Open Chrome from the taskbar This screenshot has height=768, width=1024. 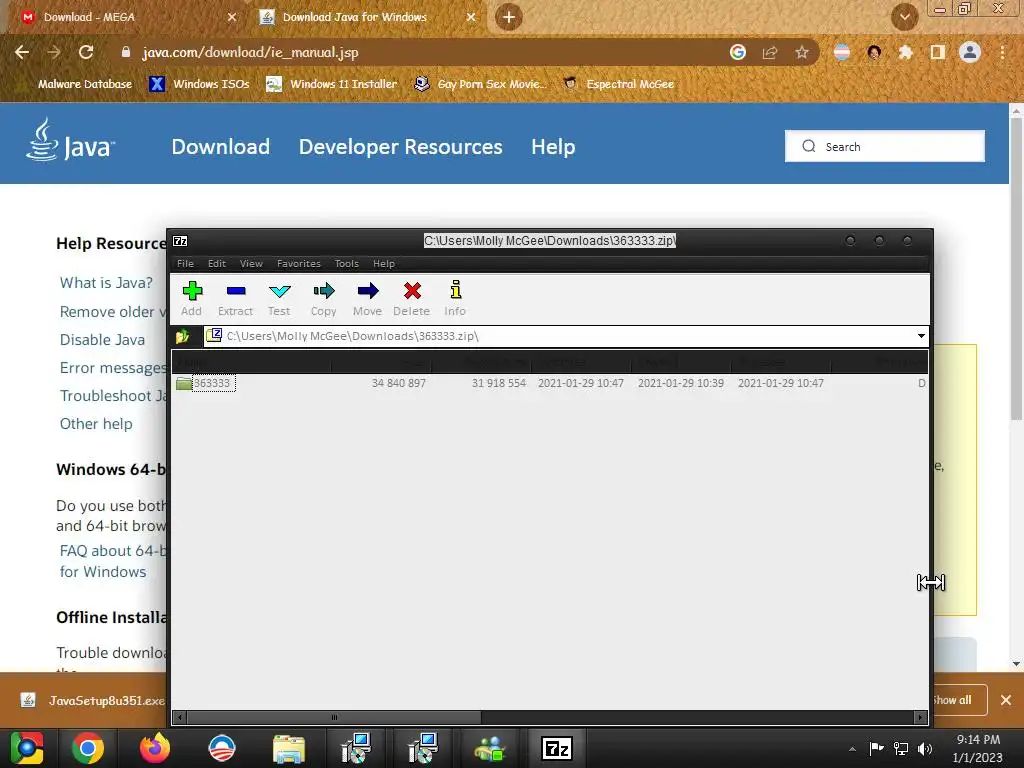(88, 748)
